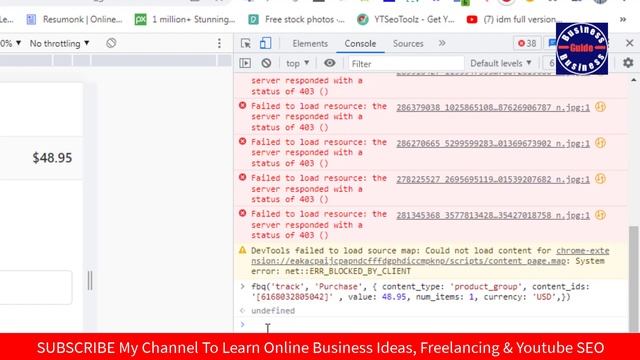640x360 pixels.
Task: Click the 38 errors counter badge
Action: (x=527, y=44)
